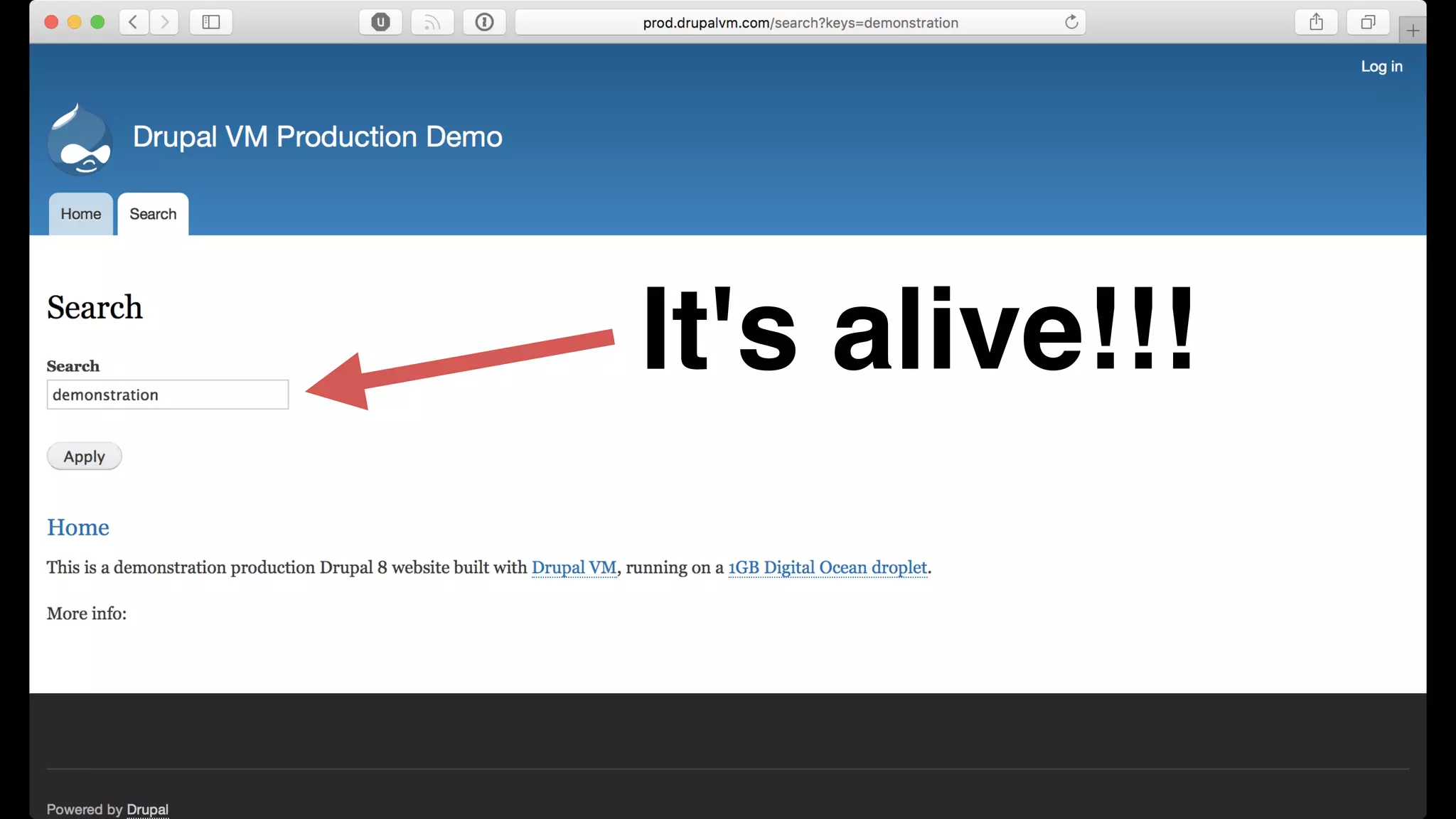Click the RSS feed toolbar icon
The width and height of the screenshot is (1456, 819).
pyautogui.click(x=432, y=22)
